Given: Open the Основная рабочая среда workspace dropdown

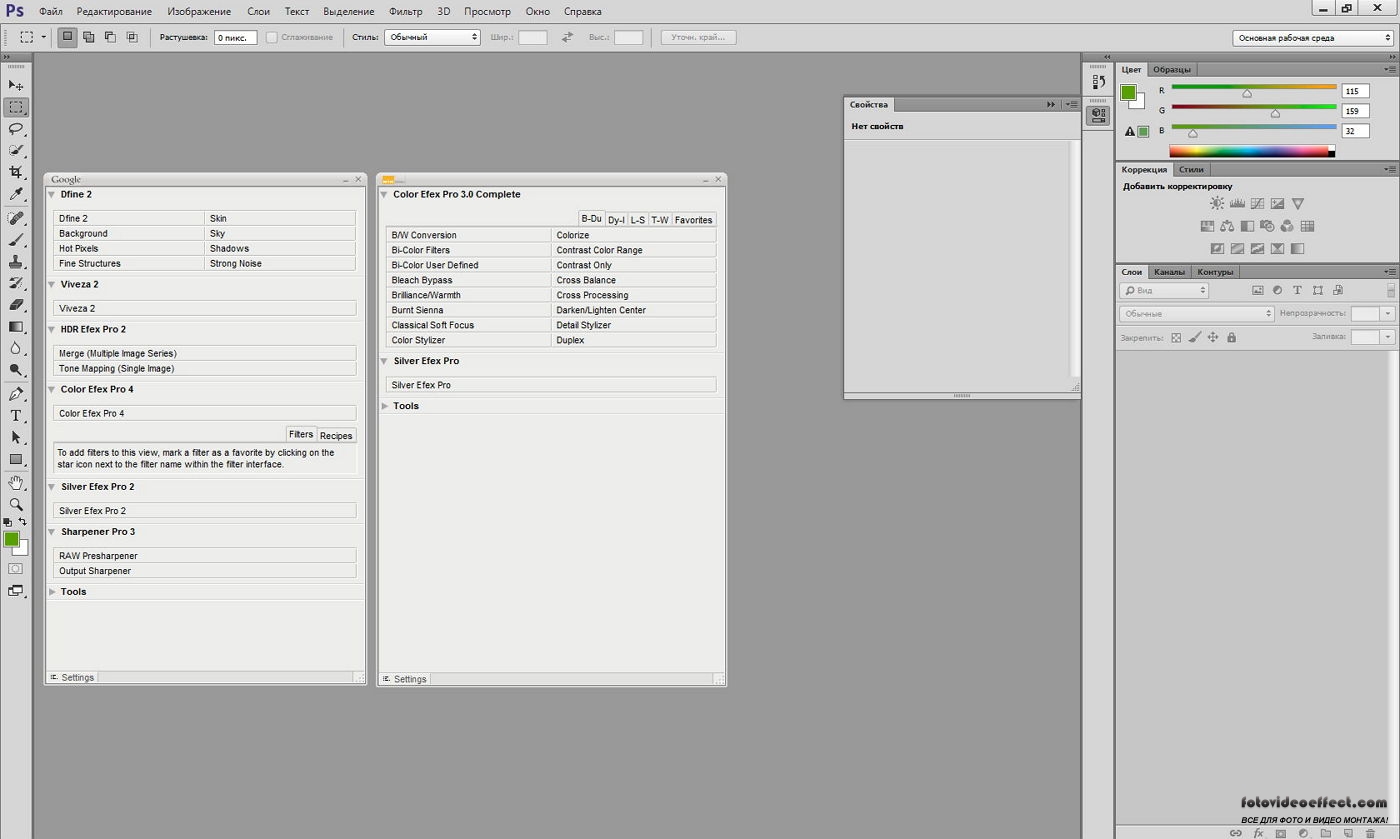Looking at the screenshot, I should point(1313,38).
